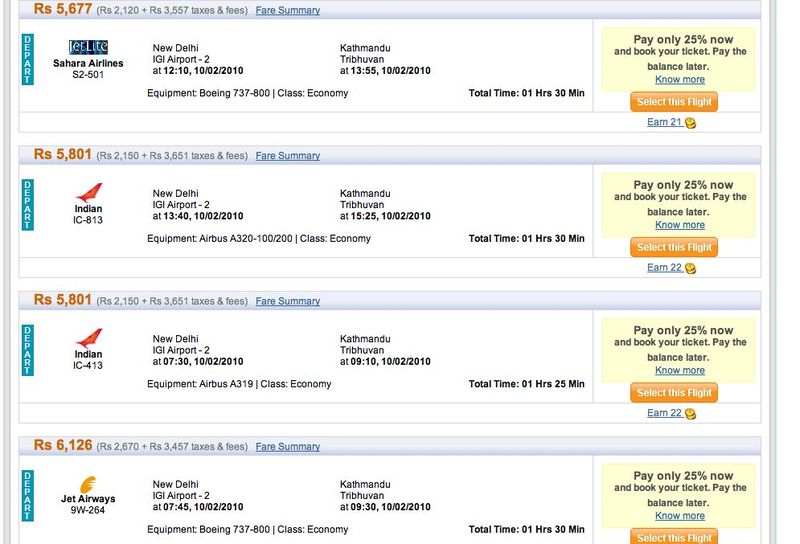The image size is (800, 544).
Task: Click the Indian airline logo for IC-813
Action: (x=89, y=193)
